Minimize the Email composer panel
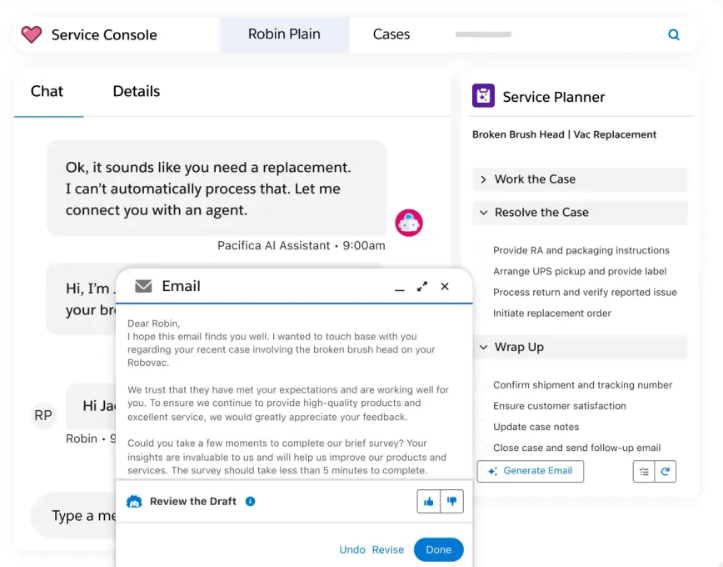Viewport: 723px width, 567px height. click(399, 289)
